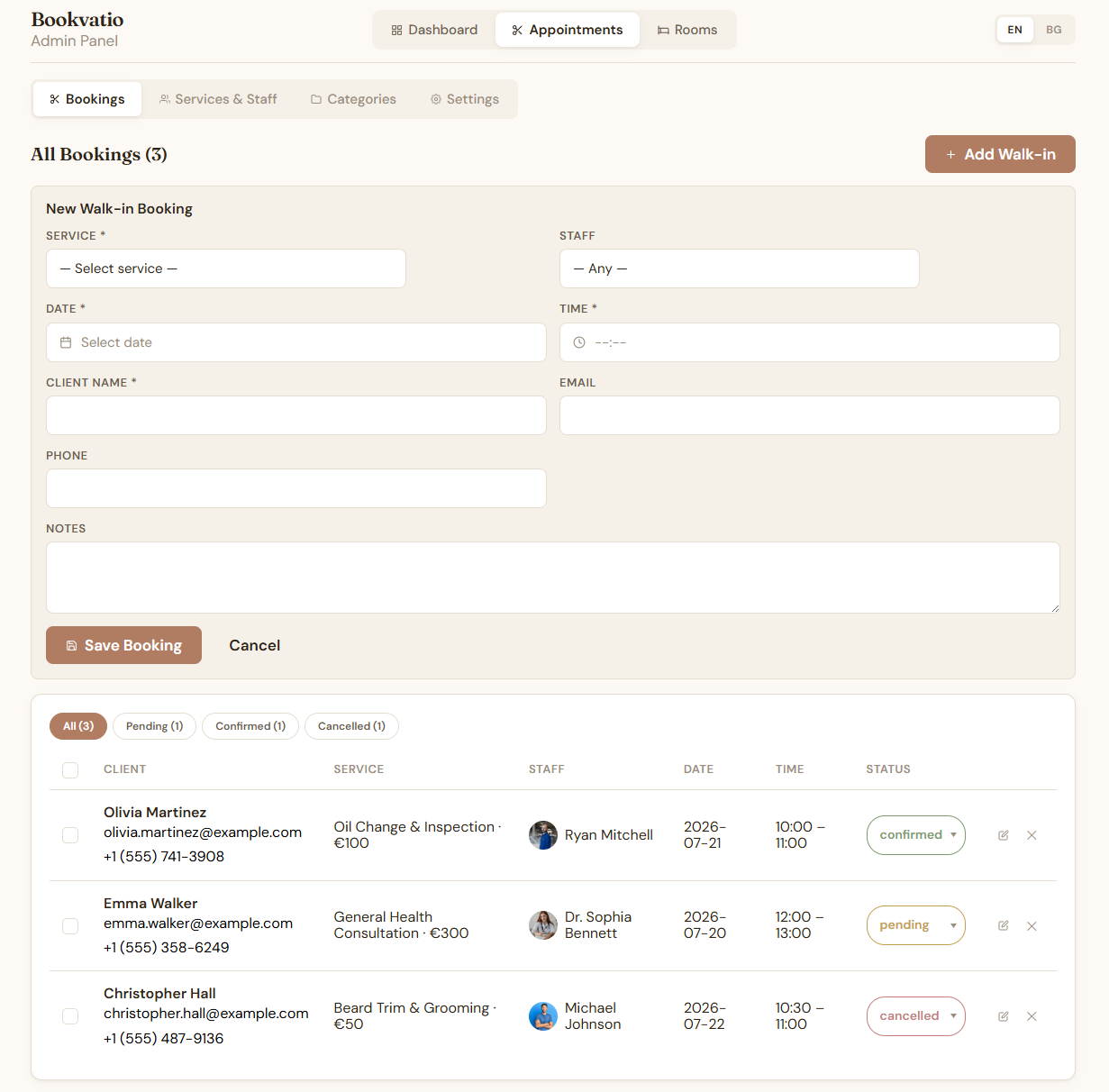Switch language to EN
Image resolution: width=1109 pixels, height=1092 pixels.
pyautogui.click(x=1014, y=30)
